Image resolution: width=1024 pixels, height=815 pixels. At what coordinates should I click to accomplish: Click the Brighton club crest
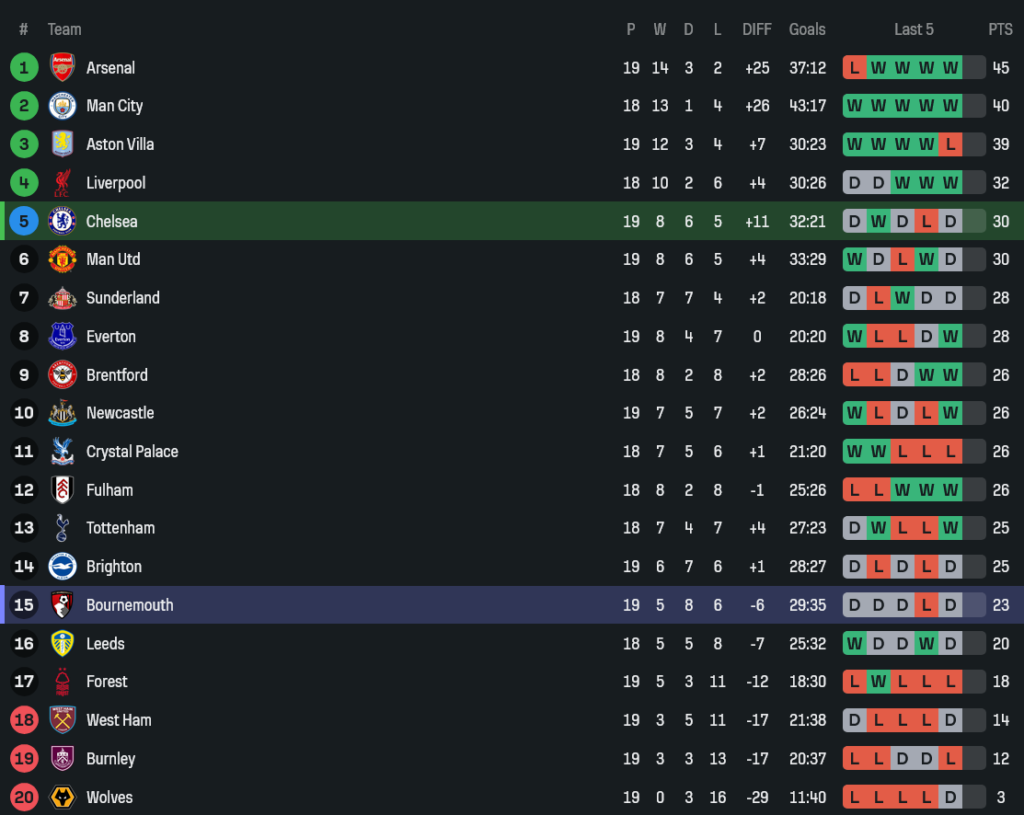click(x=62, y=566)
